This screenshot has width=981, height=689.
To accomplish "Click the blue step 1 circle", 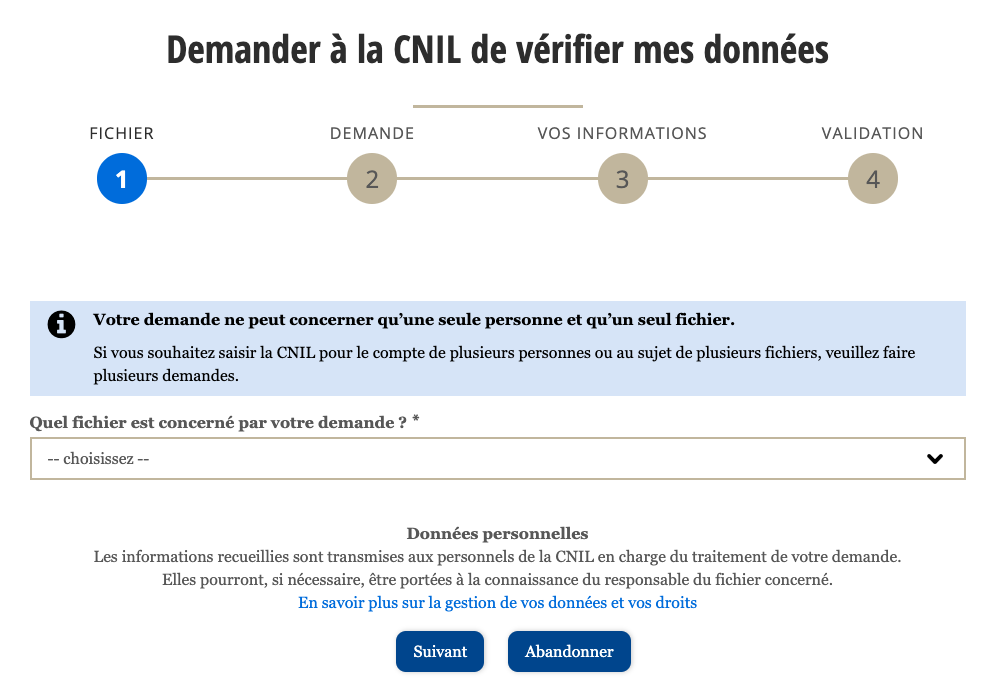I will tap(122, 179).
